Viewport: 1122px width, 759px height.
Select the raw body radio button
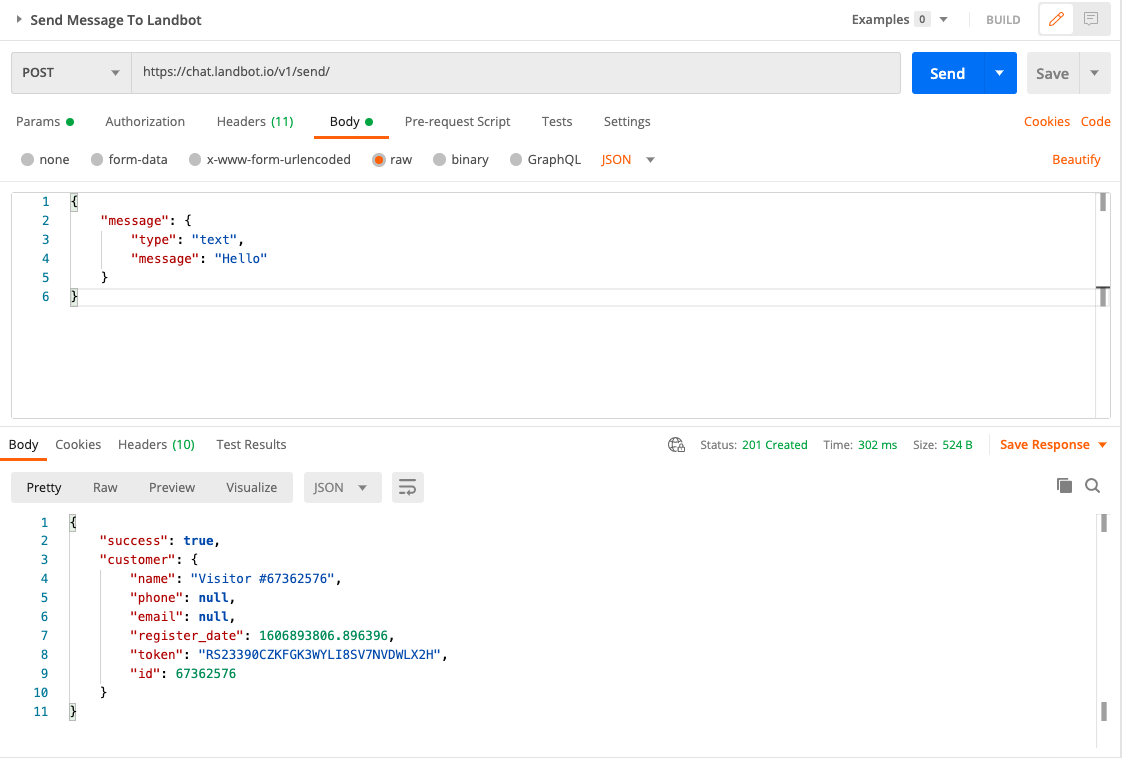coord(379,160)
